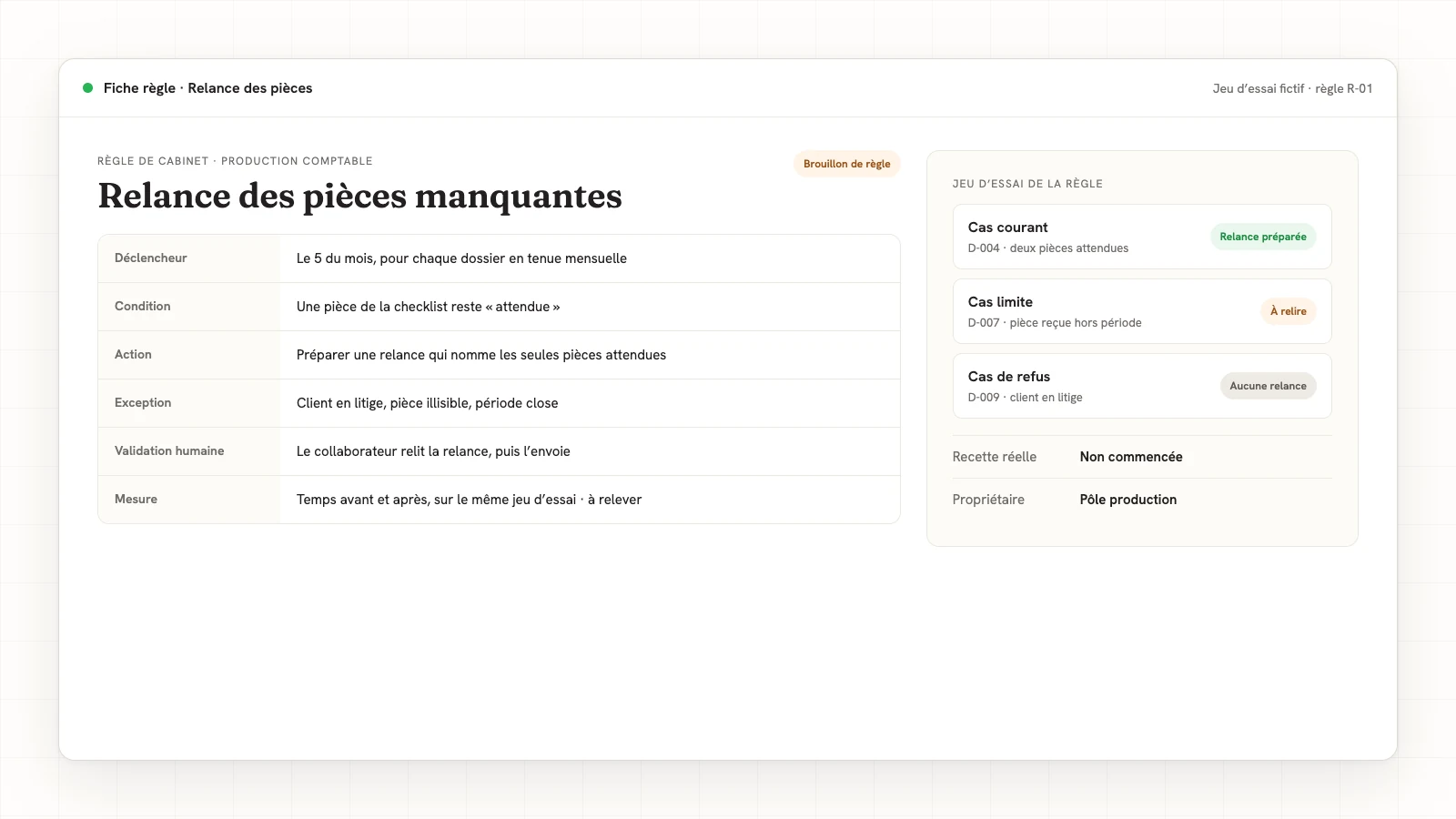The image size is (1456, 819).
Task: Click the 'À relire' status badge
Action: pyautogui.click(x=1288, y=311)
